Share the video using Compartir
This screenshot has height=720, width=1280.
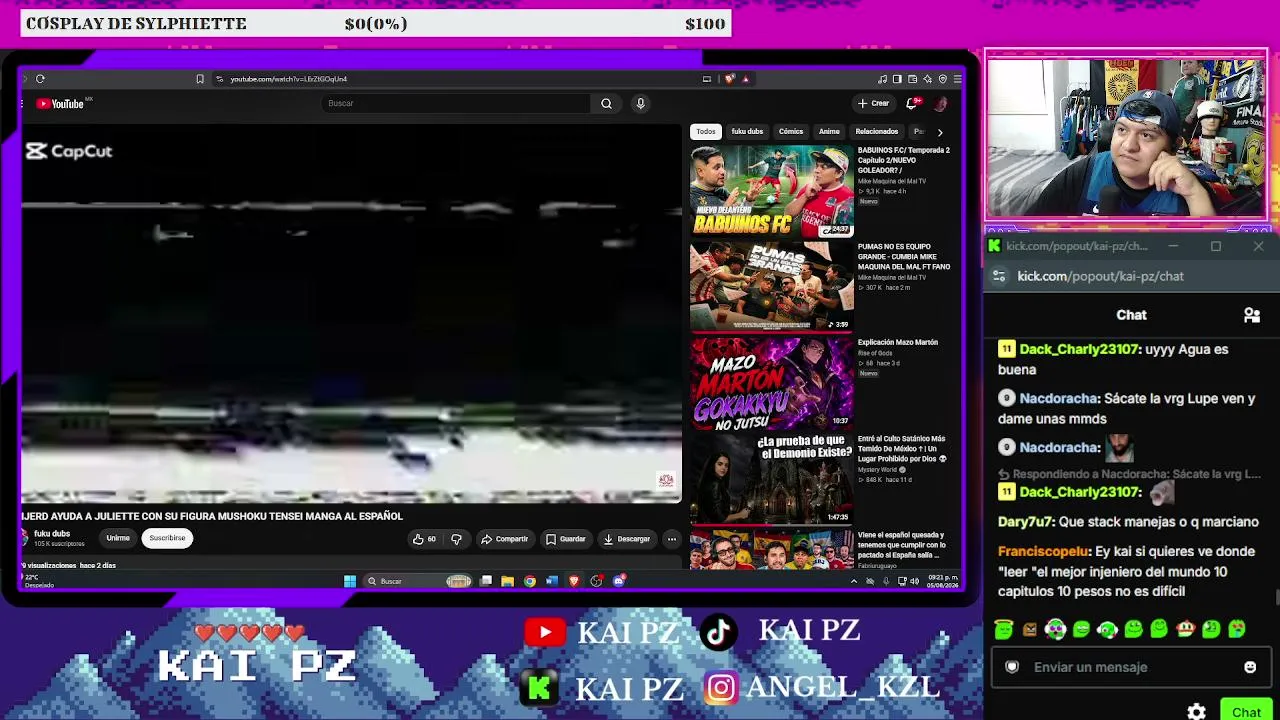point(505,539)
